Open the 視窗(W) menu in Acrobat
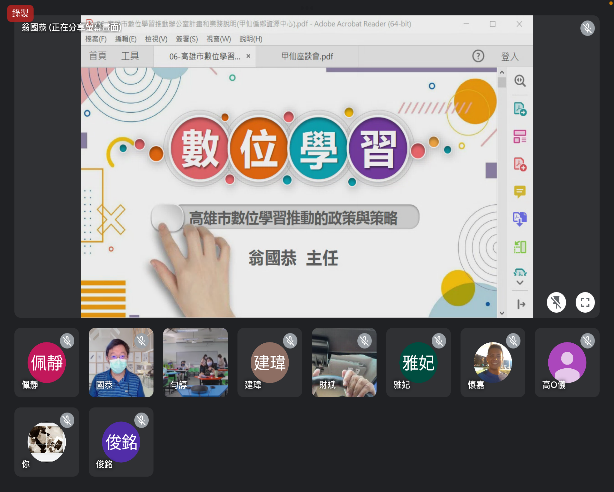The width and height of the screenshot is (614, 492). point(219,39)
